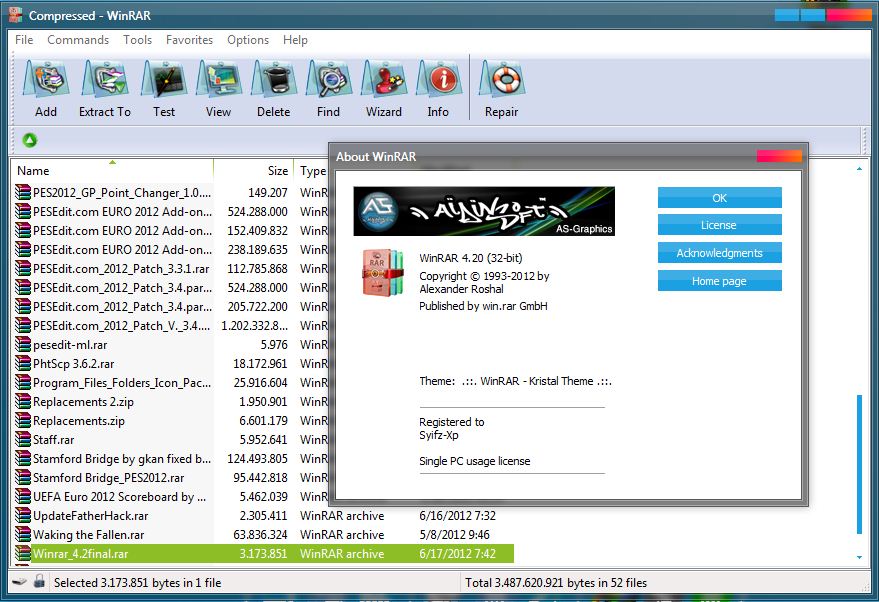Click the Add toolbar icon
This screenshot has width=879, height=602.
(x=46, y=79)
